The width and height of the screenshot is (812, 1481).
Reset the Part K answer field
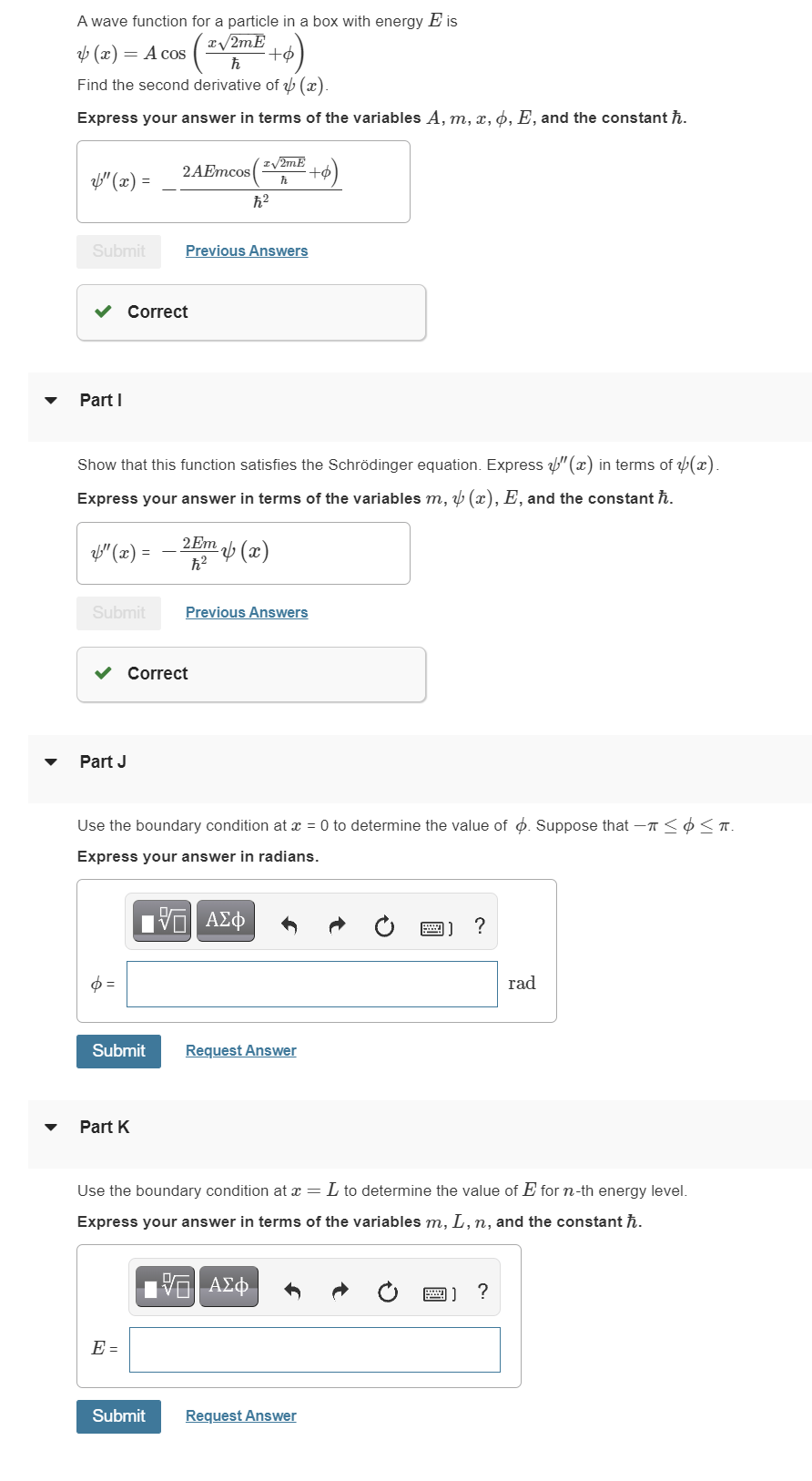(388, 1292)
